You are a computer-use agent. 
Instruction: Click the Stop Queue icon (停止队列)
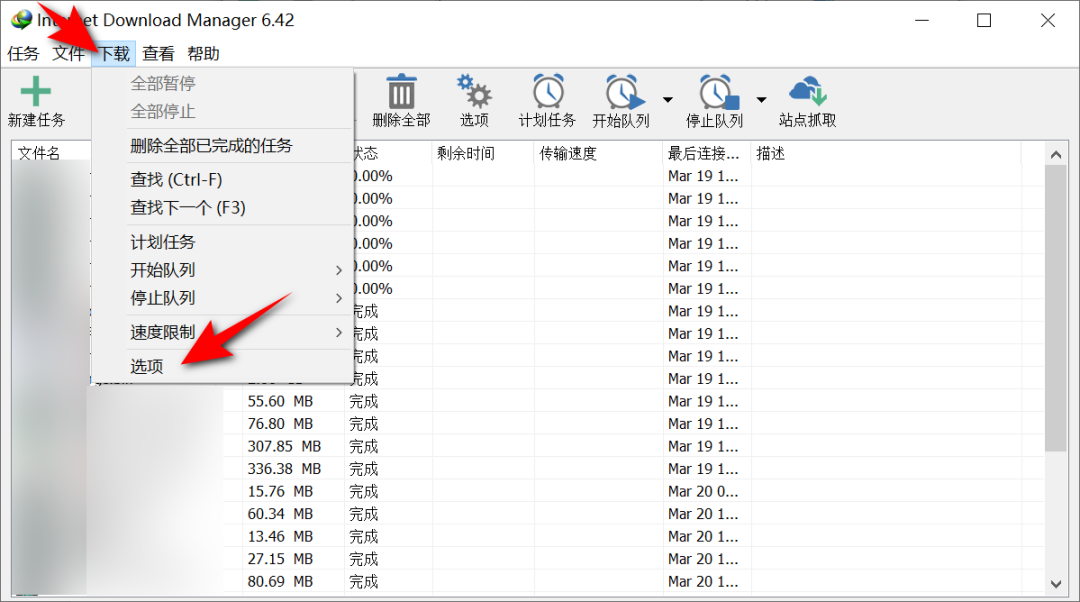[718, 92]
